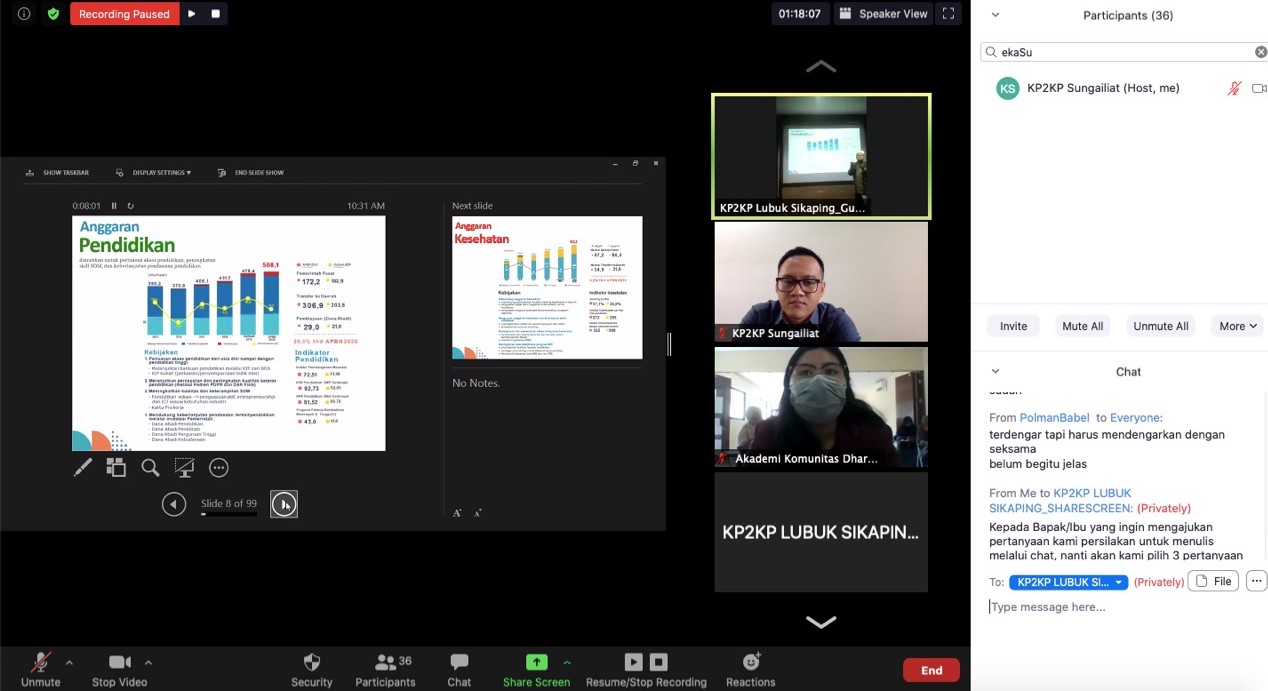Click the Stop Video camera icon
The height and width of the screenshot is (691, 1268).
(120, 662)
